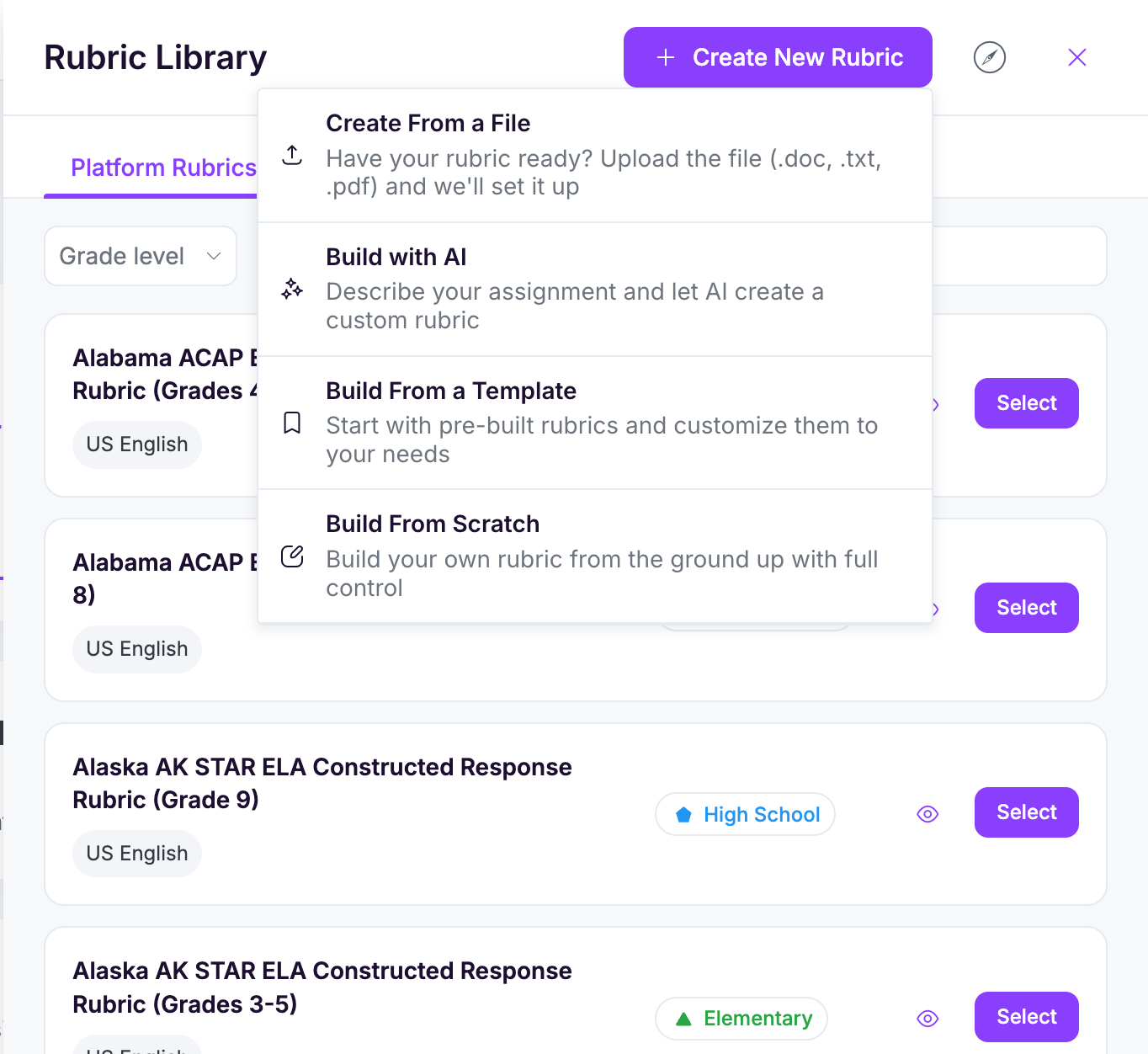Viewport: 1148px width, 1054px height.
Task: Choose Build with AI option
Action: point(595,290)
